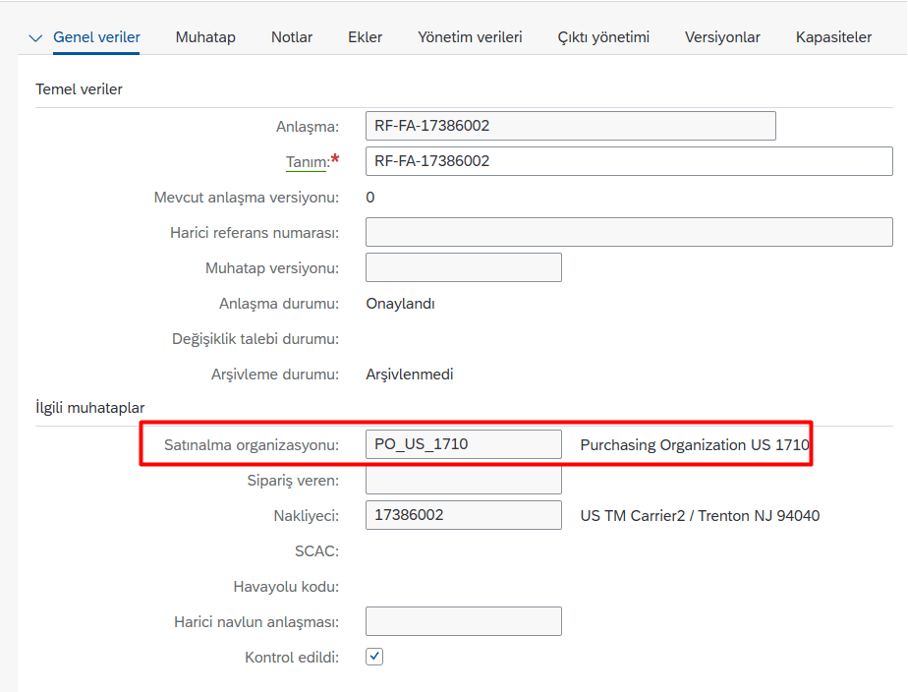Select the Kapasiteler tab
This screenshot has width=908, height=692.
point(833,37)
